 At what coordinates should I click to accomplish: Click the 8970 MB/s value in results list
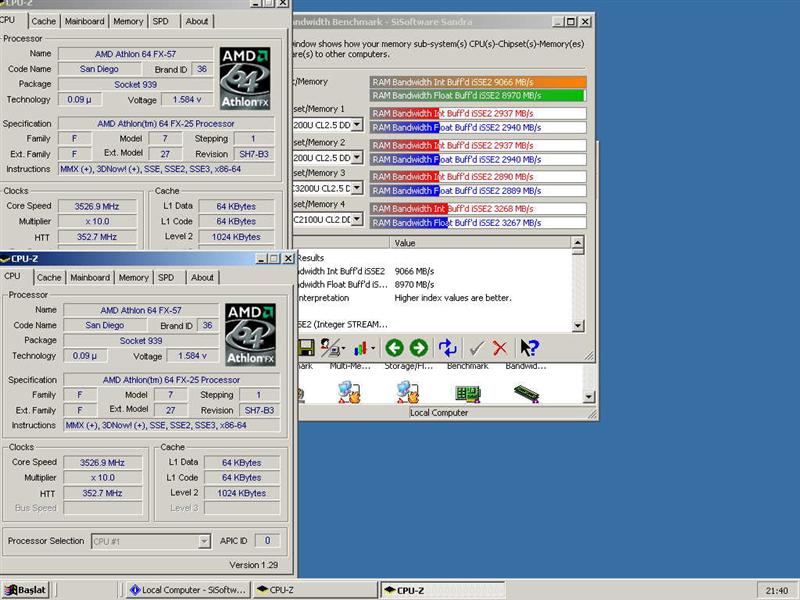point(414,285)
